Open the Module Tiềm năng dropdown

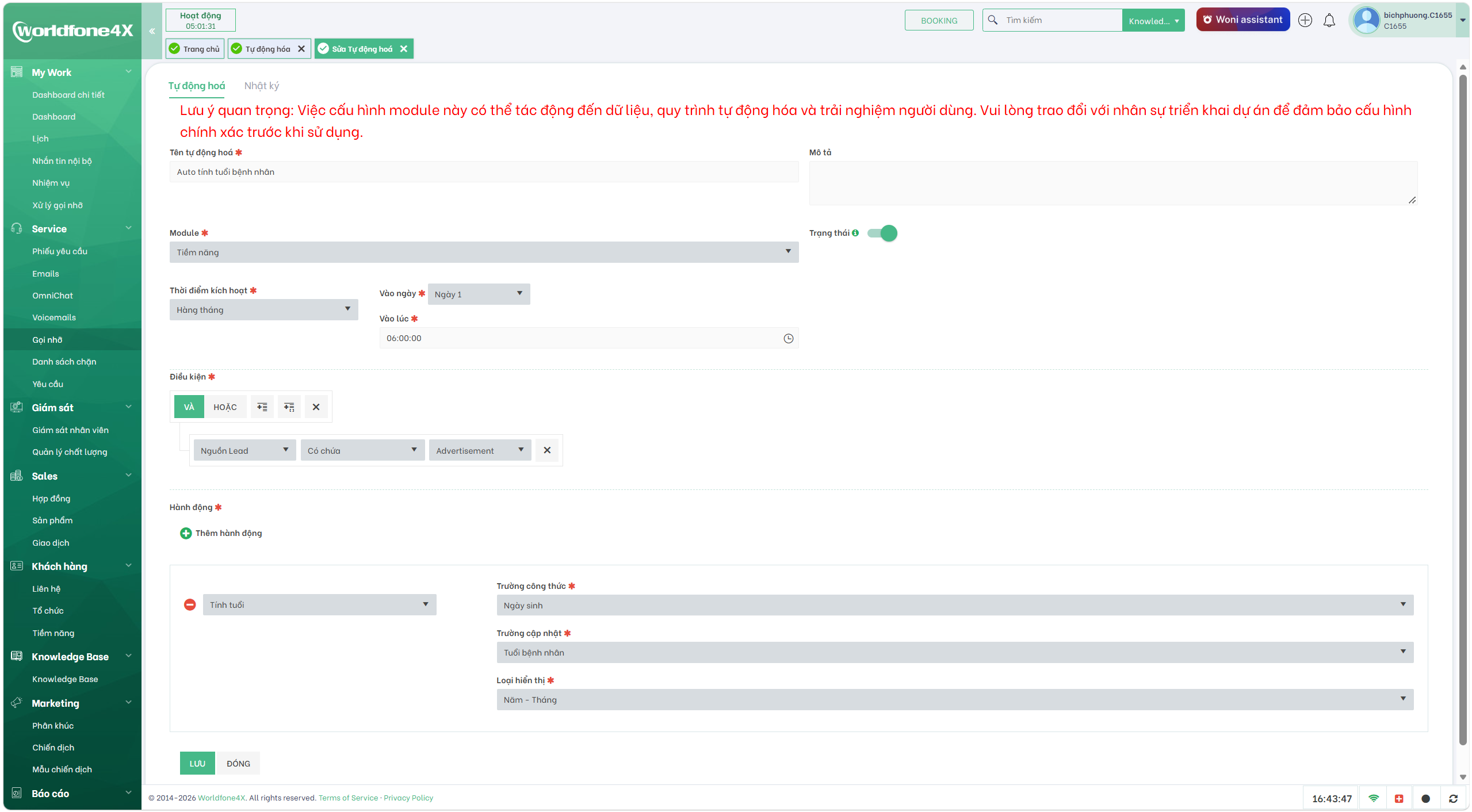[x=484, y=252]
